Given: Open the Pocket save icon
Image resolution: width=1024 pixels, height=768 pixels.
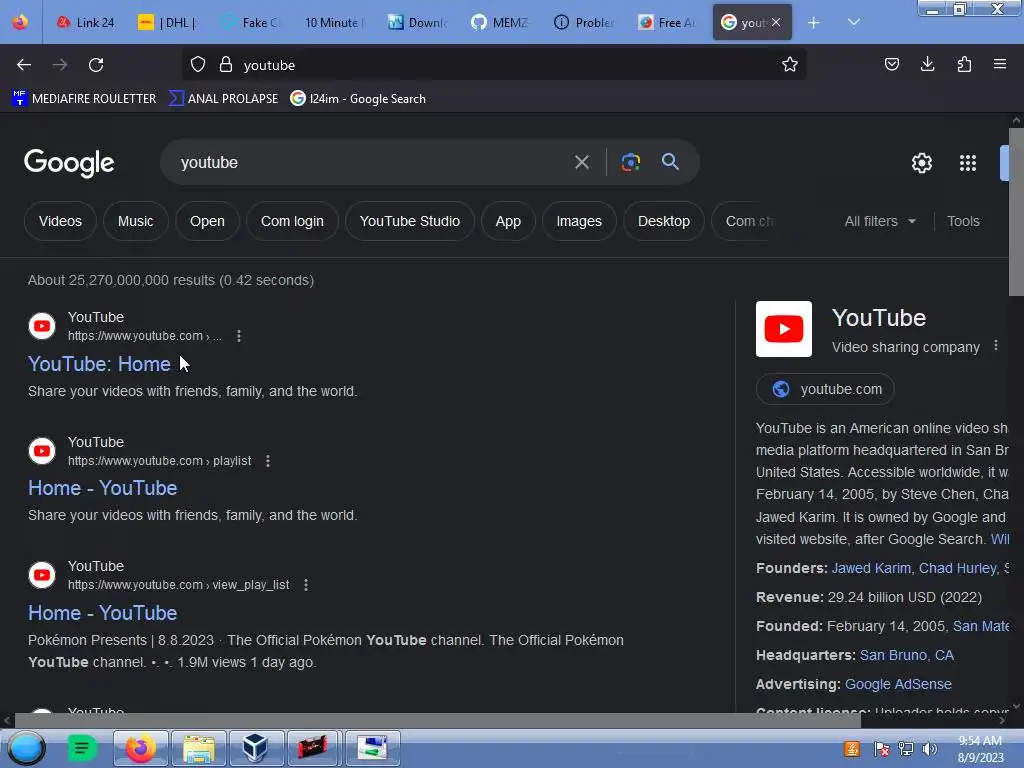Looking at the screenshot, I should [x=891, y=64].
